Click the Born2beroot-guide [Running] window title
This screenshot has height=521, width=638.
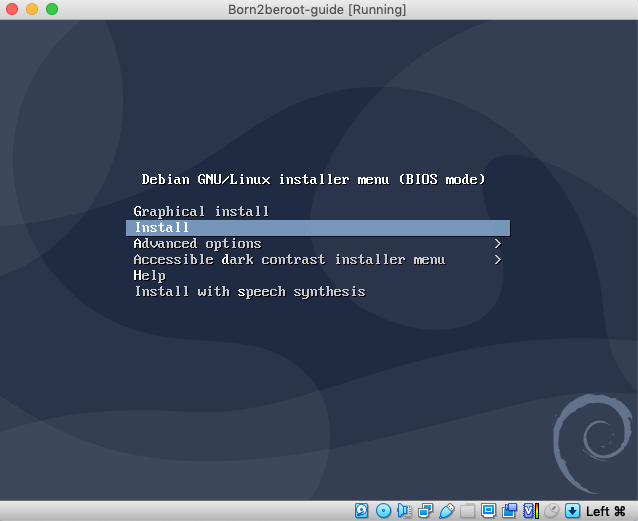[x=317, y=9]
